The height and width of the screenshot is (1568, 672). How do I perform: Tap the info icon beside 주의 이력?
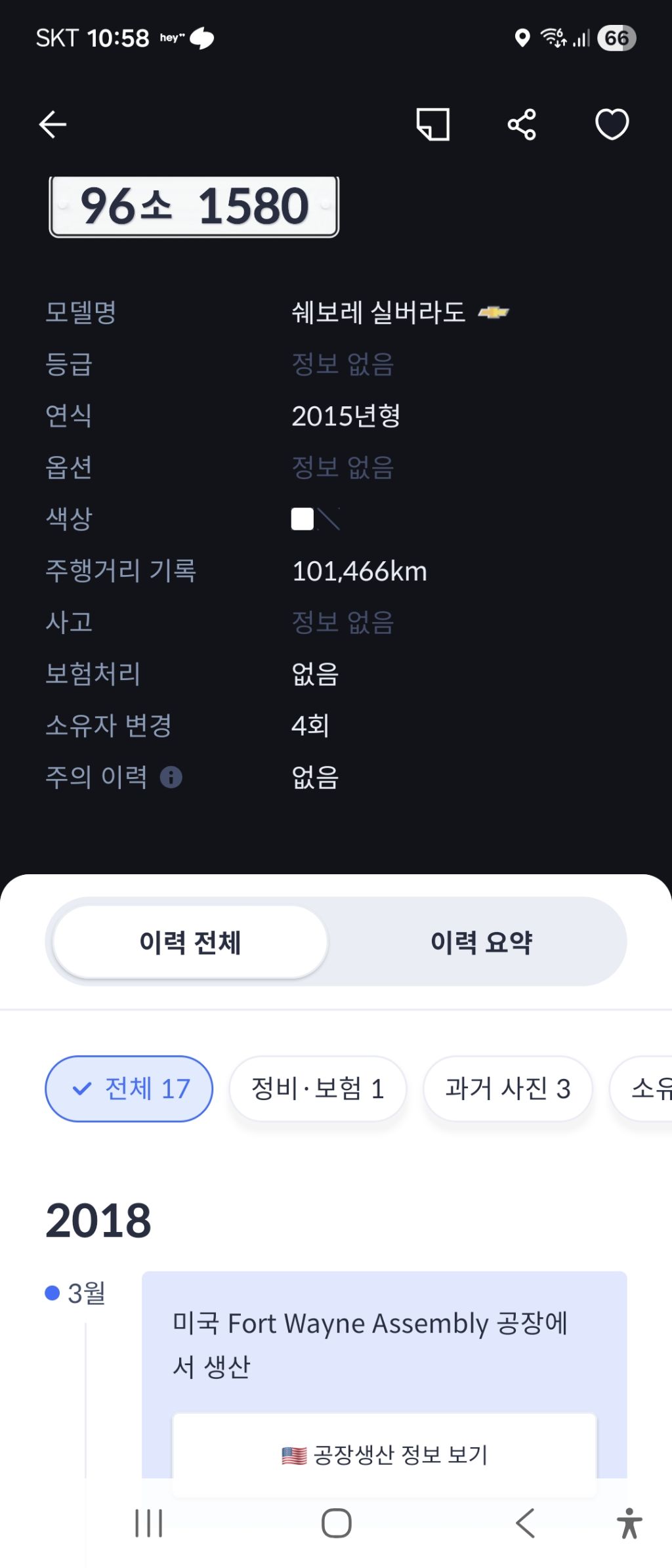tap(171, 778)
